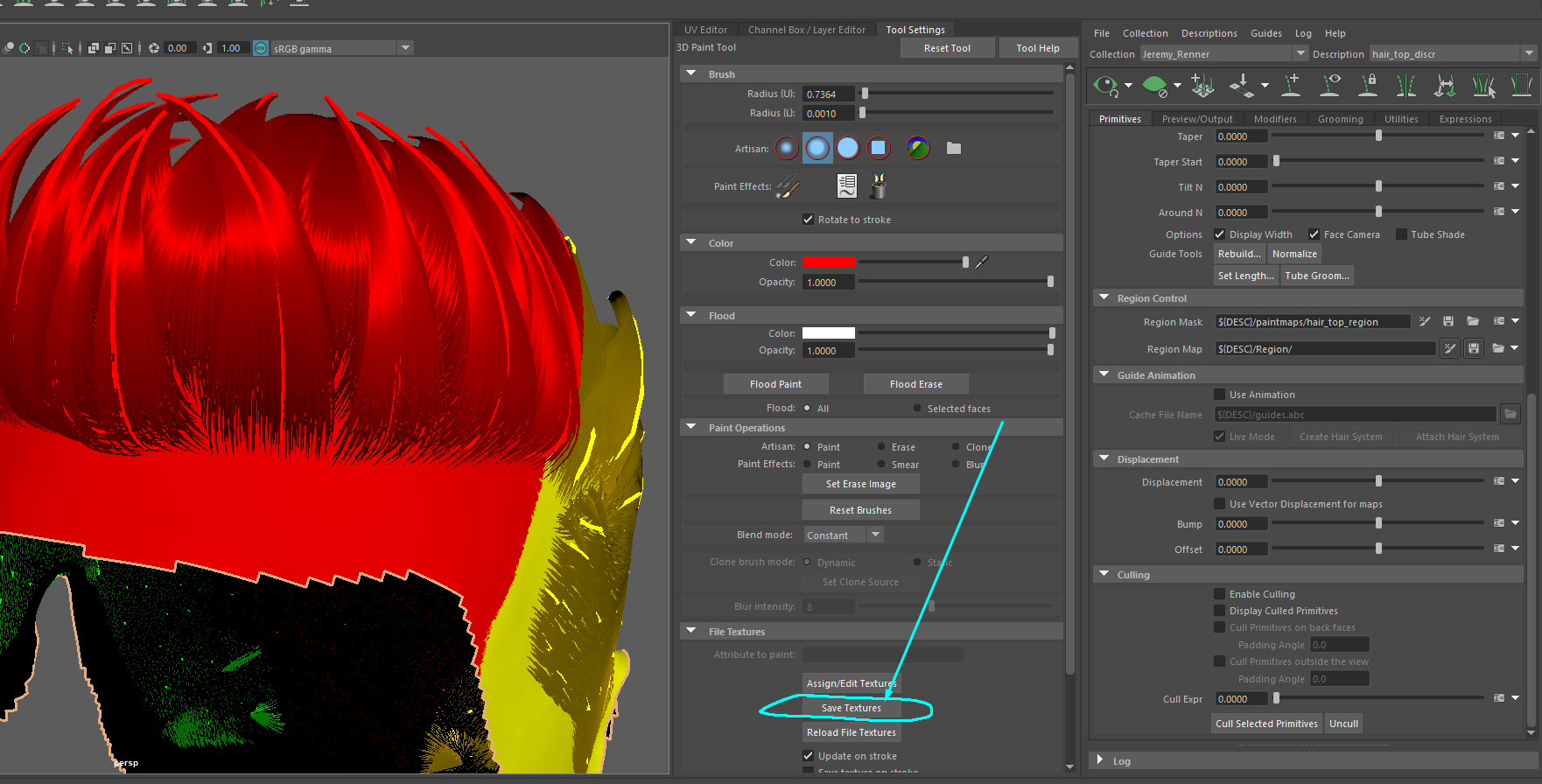Click the viewport exposure aperture icon
Image resolution: width=1542 pixels, height=784 pixels.
(154, 48)
